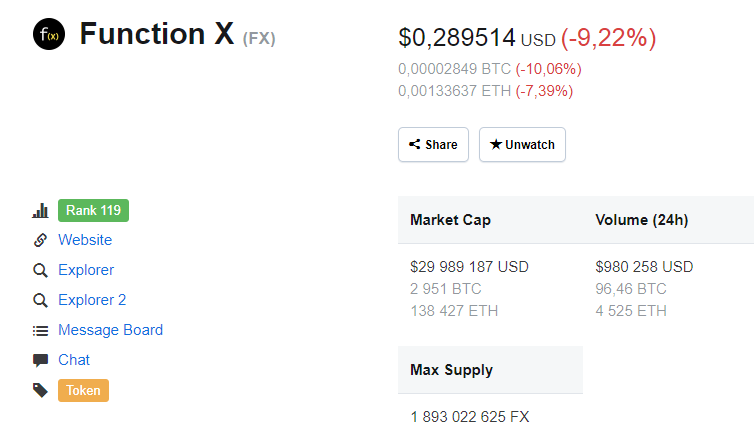This screenshot has height=435, width=754.
Task: Click the chain link website icon
Action: (x=41, y=240)
